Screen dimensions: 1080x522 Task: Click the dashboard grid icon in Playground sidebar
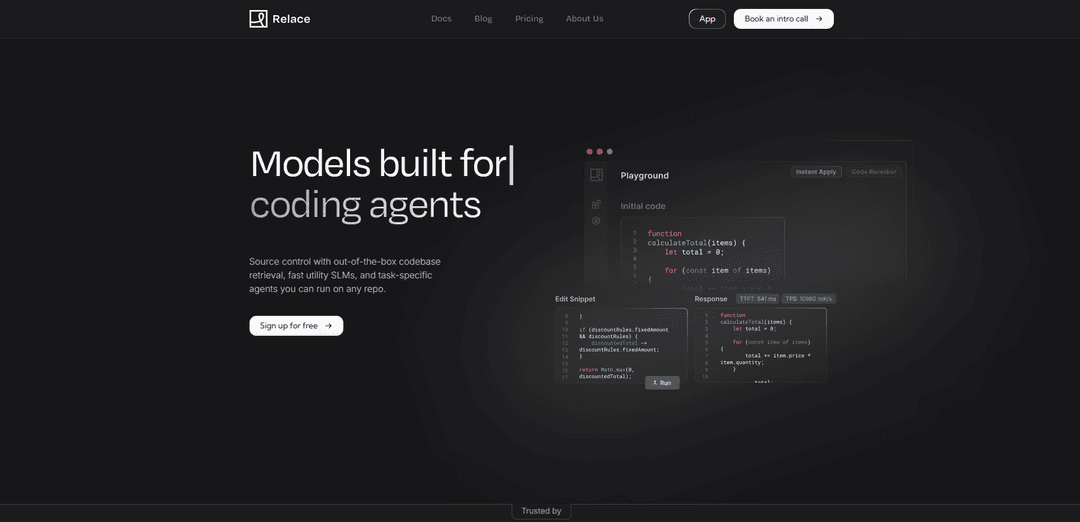[x=596, y=204]
